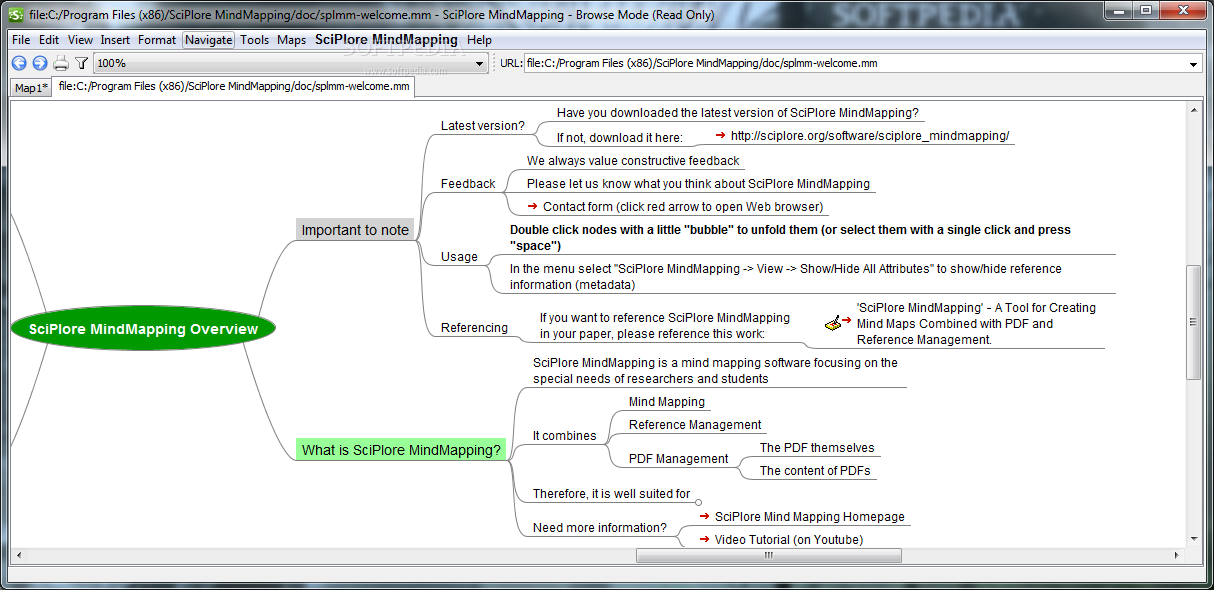Open the URL history dropdown arrow

(1193, 64)
